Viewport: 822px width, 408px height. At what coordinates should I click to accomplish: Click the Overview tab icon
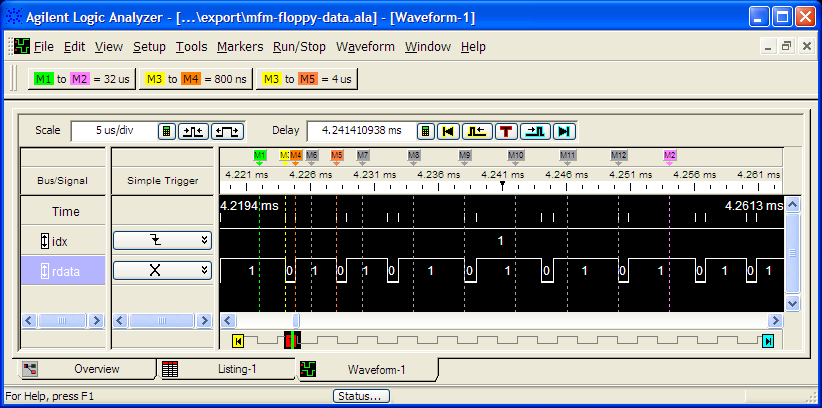tap(29, 369)
